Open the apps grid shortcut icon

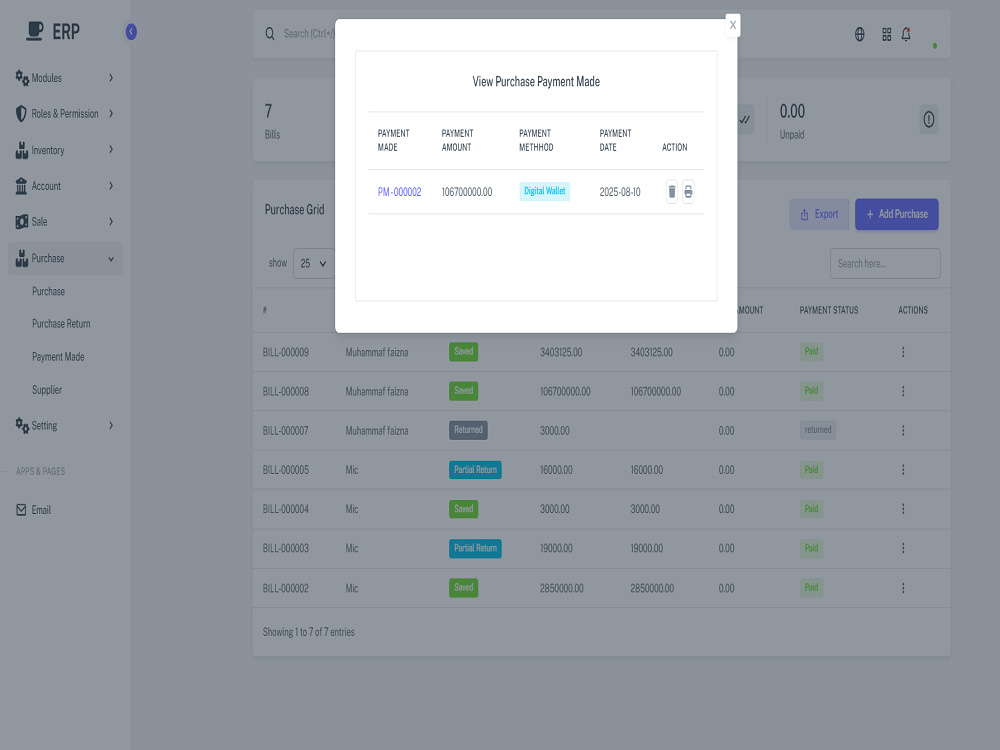point(886,34)
